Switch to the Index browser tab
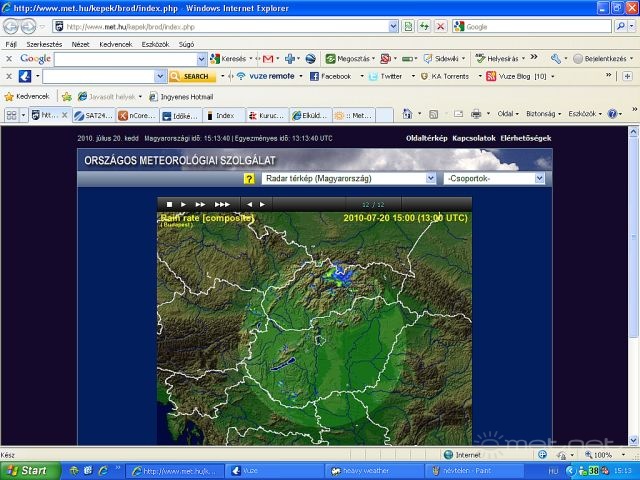Image resolution: width=640 pixels, height=480 pixels. (224, 115)
